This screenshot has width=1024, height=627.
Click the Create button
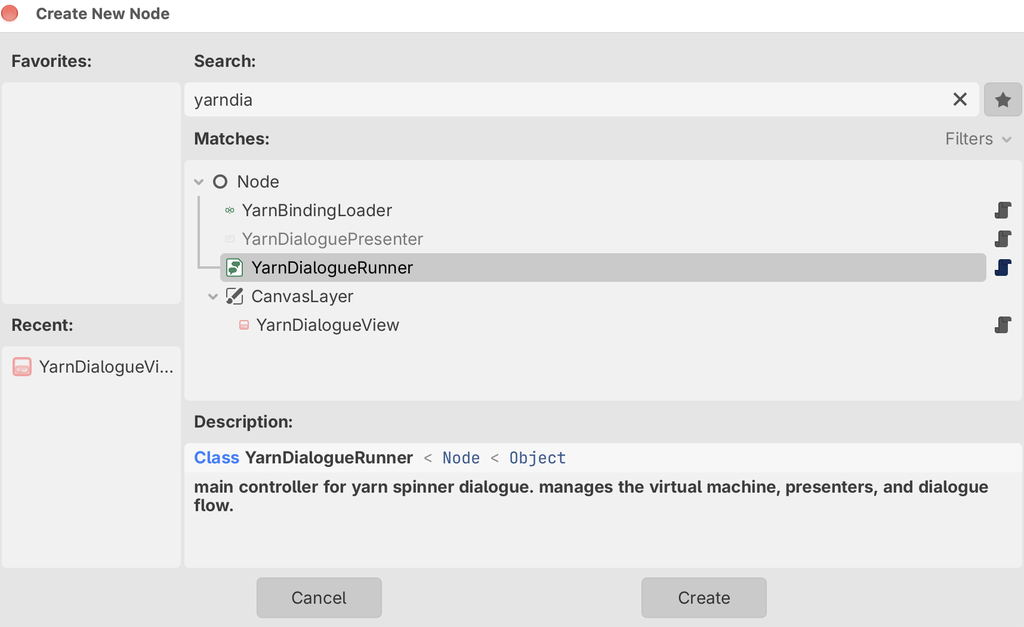point(704,598)
